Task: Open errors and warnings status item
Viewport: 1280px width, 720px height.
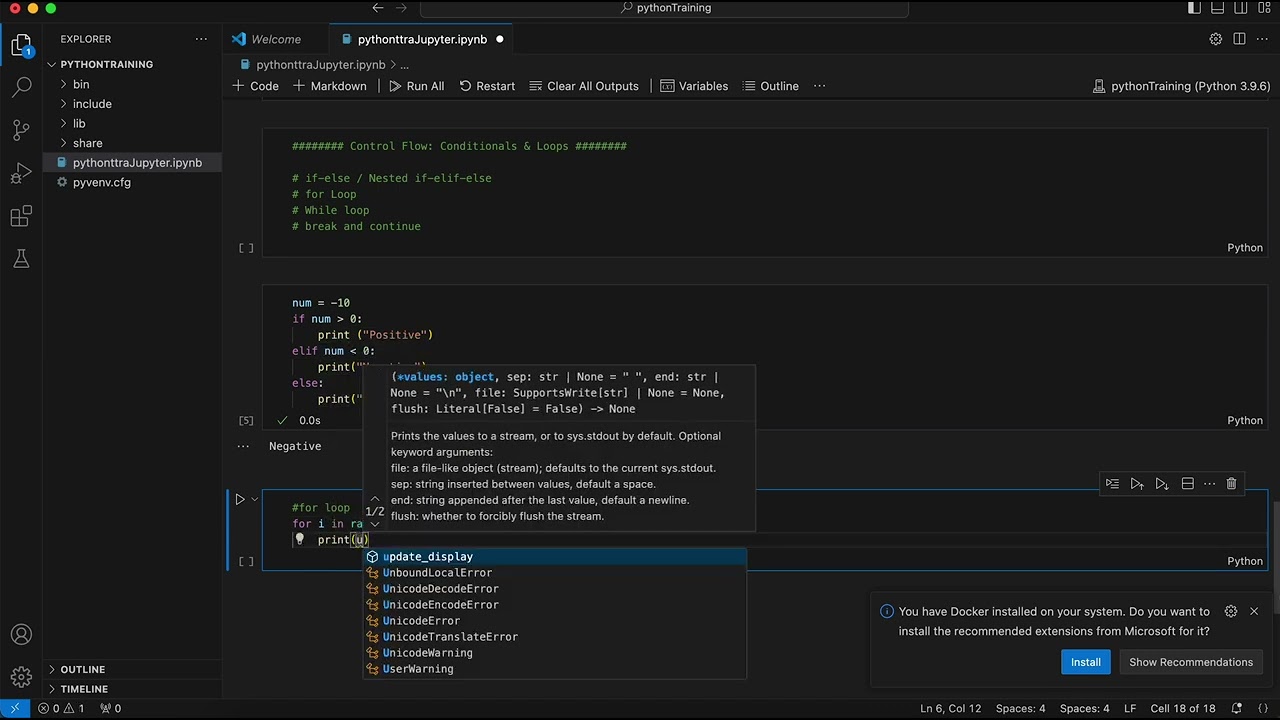Action: pyautogui.click(x=61, y=708)
